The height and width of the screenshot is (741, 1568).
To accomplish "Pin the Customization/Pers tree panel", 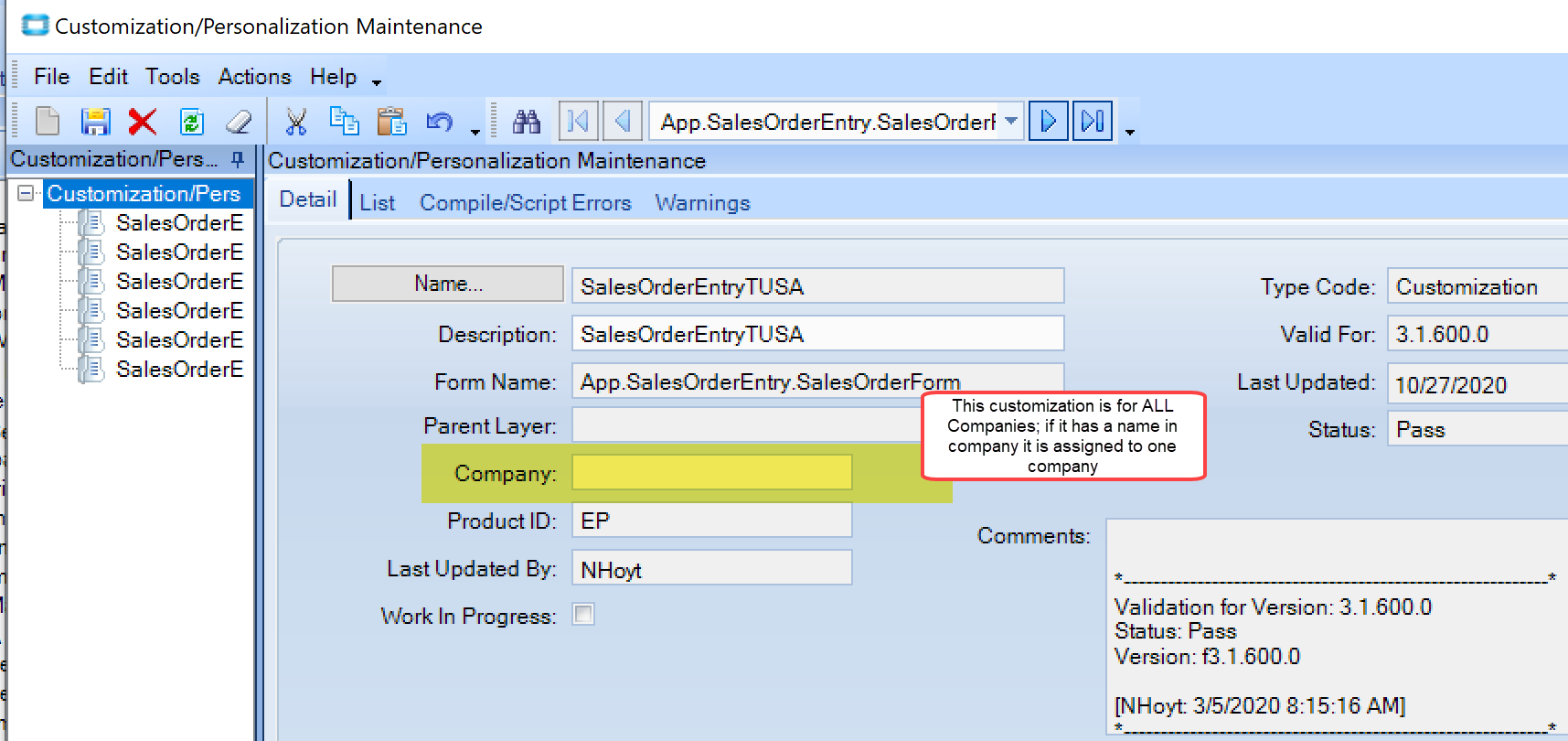I will [238, 159].
